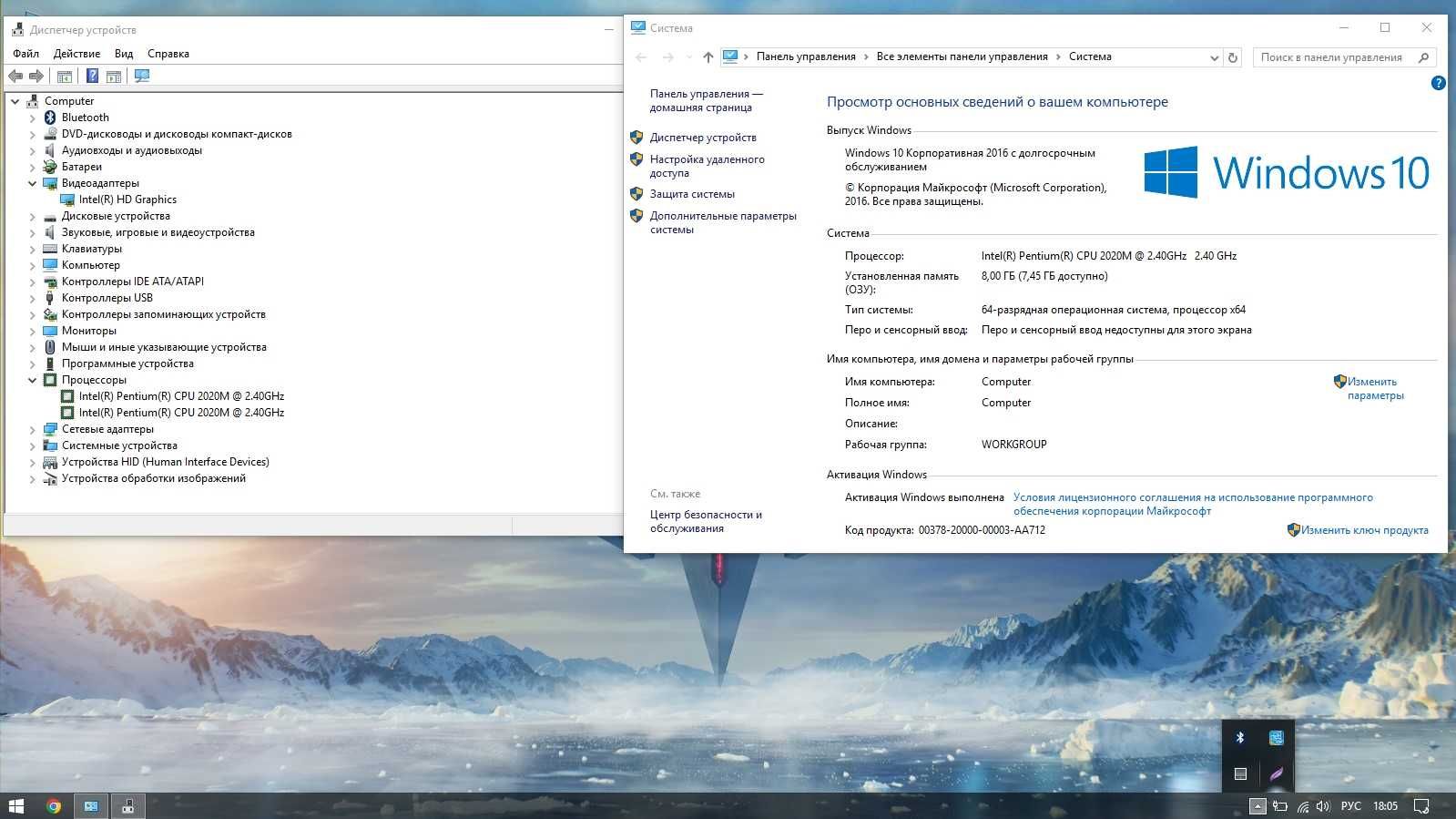Select the first Intel Pentium CPU 2020M entry
The width and height of the screenshot is (1456, 819).
coord(181,396)
